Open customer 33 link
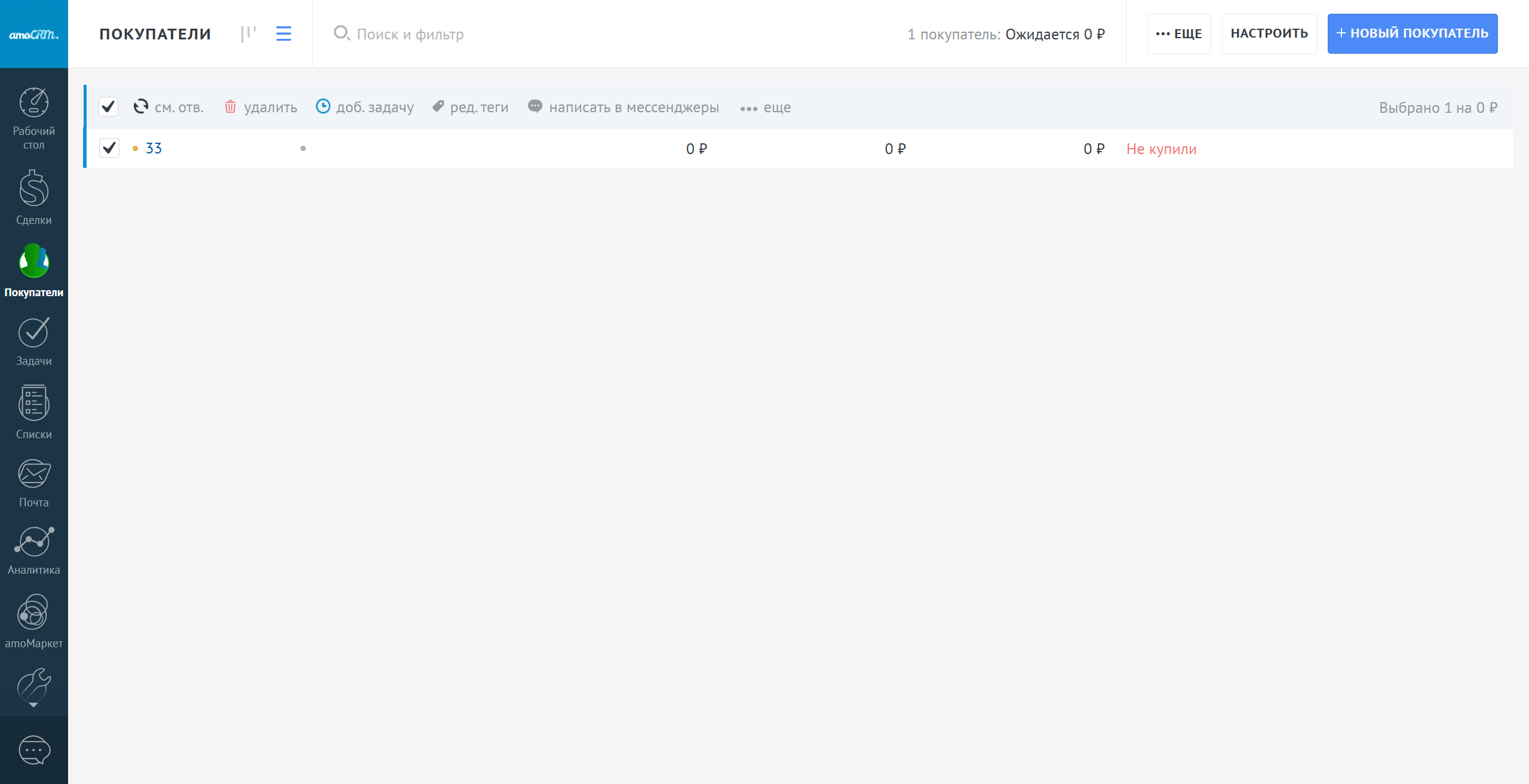The width and height of the screenshot is (1529, 784). 153,148
